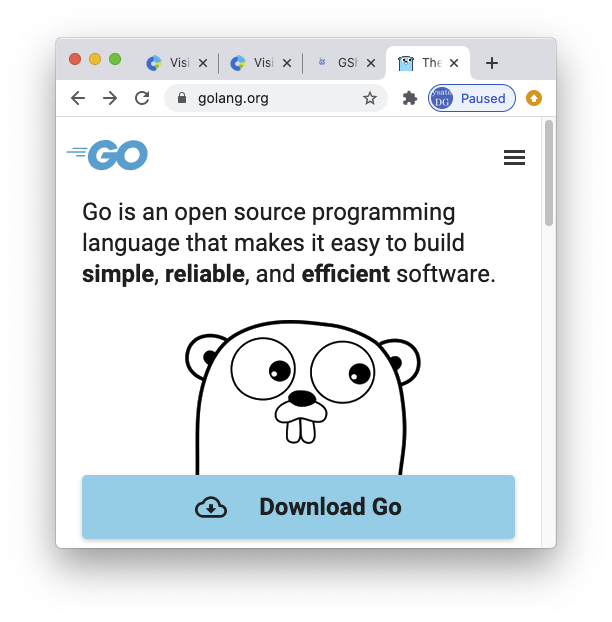This screenshot has width=612, height=622.
Task: Switch to the second Visi tab
Action: 254,63
